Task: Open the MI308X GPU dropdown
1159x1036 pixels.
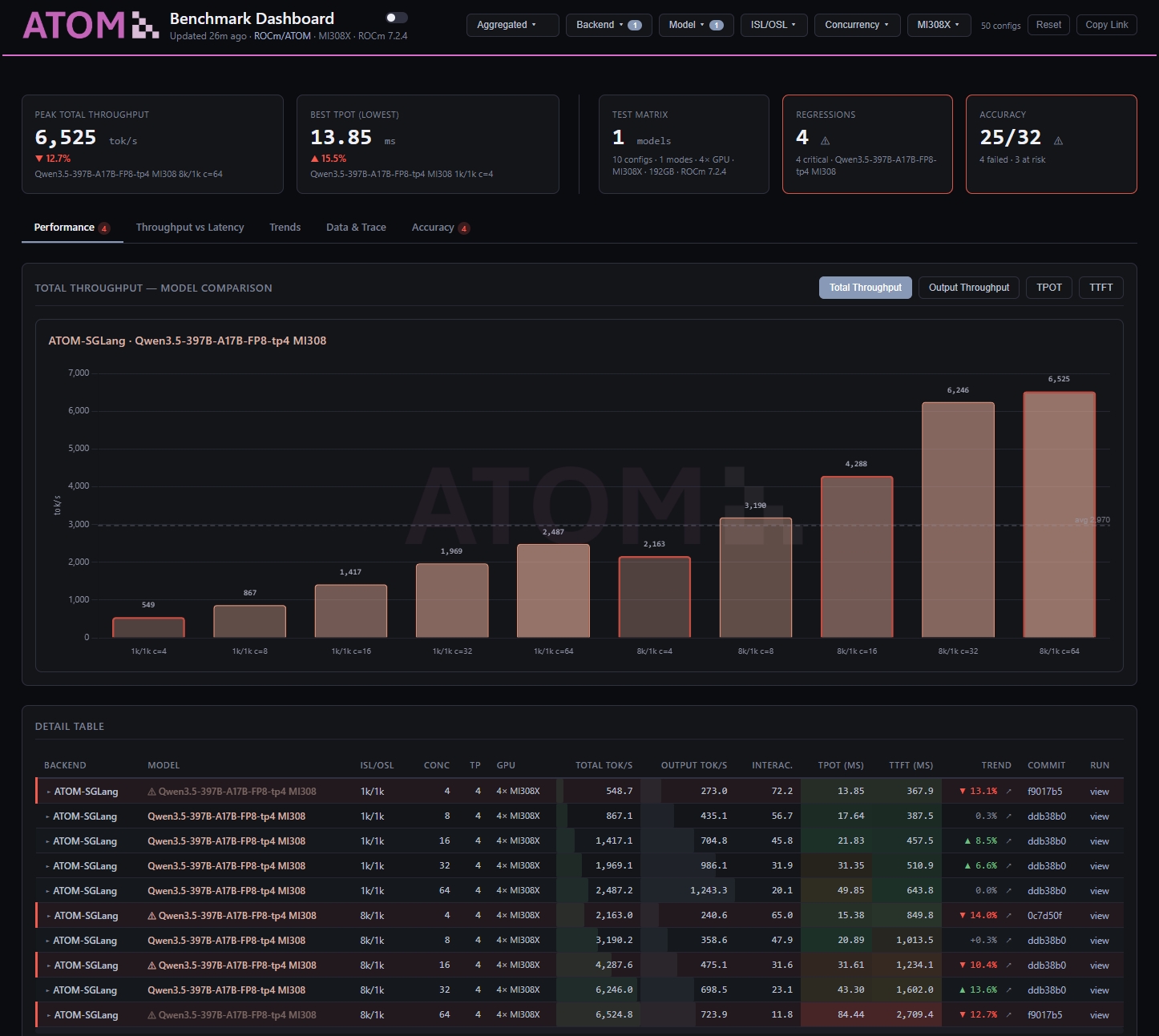Action: click(x=939, y=25)
